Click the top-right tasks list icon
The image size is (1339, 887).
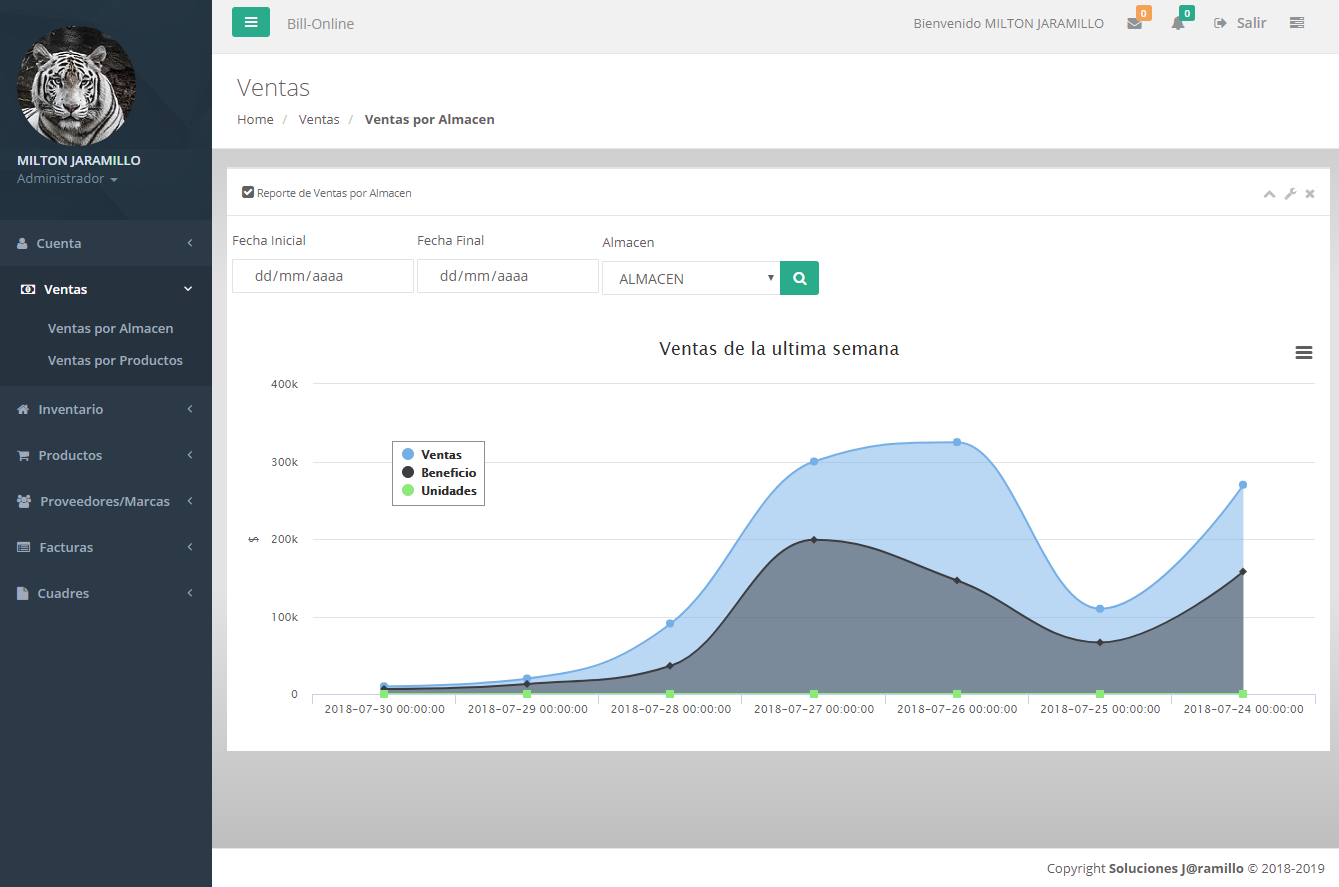click(1297, 23)
